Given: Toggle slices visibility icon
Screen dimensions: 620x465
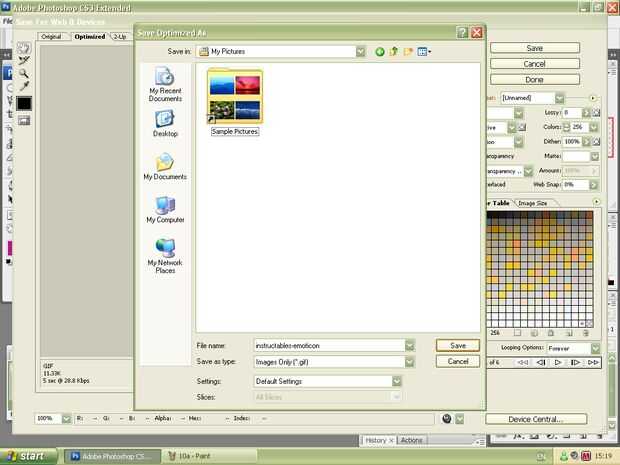Looking at the screenshot, I should [x=24, y=121].
